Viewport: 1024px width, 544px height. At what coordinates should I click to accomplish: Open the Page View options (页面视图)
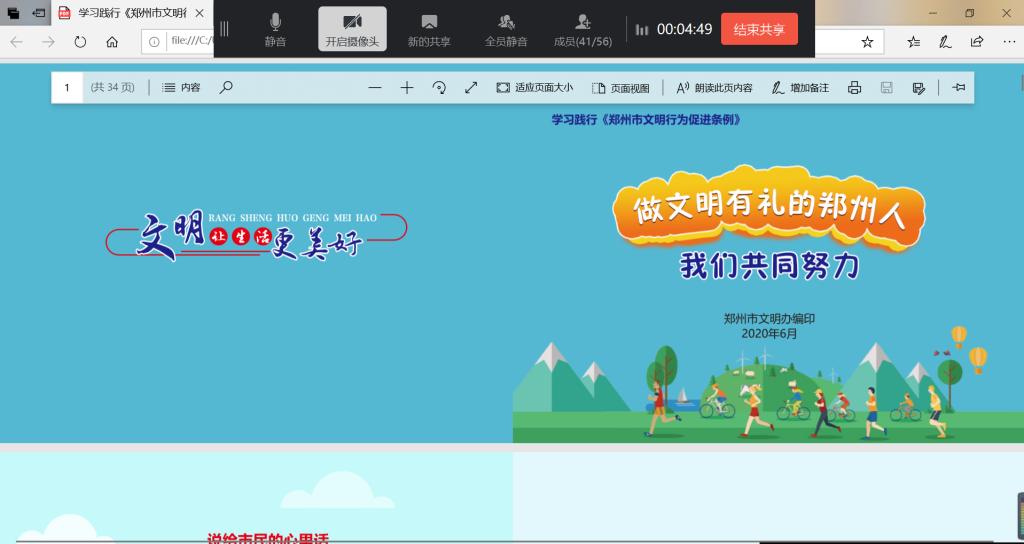[621, 88]
